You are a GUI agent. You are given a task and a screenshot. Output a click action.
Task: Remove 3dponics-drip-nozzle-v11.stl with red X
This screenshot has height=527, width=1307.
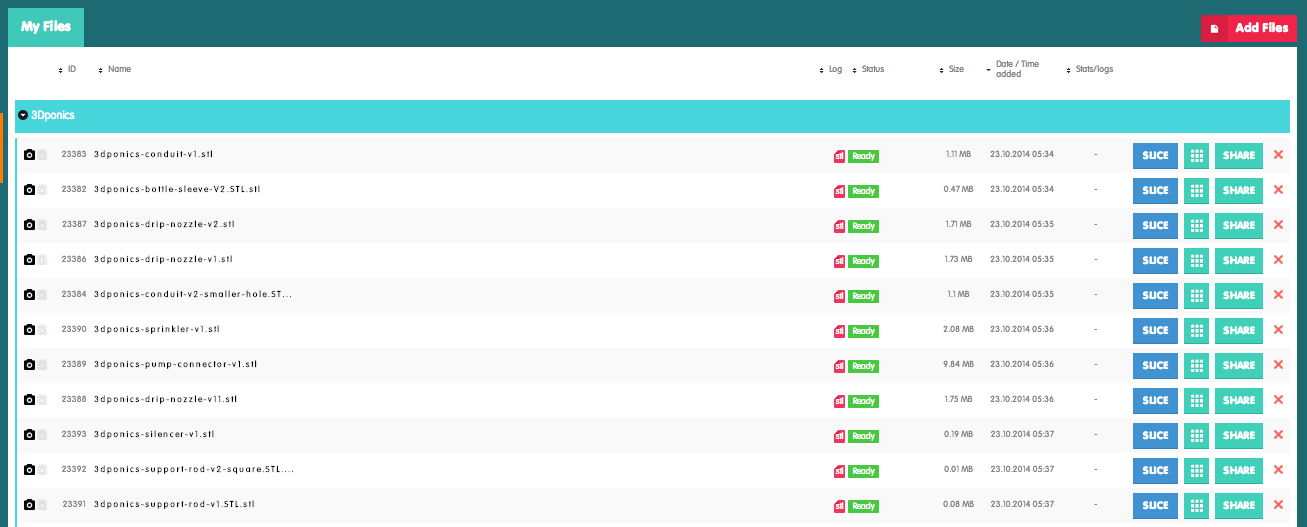point(1278,400)
